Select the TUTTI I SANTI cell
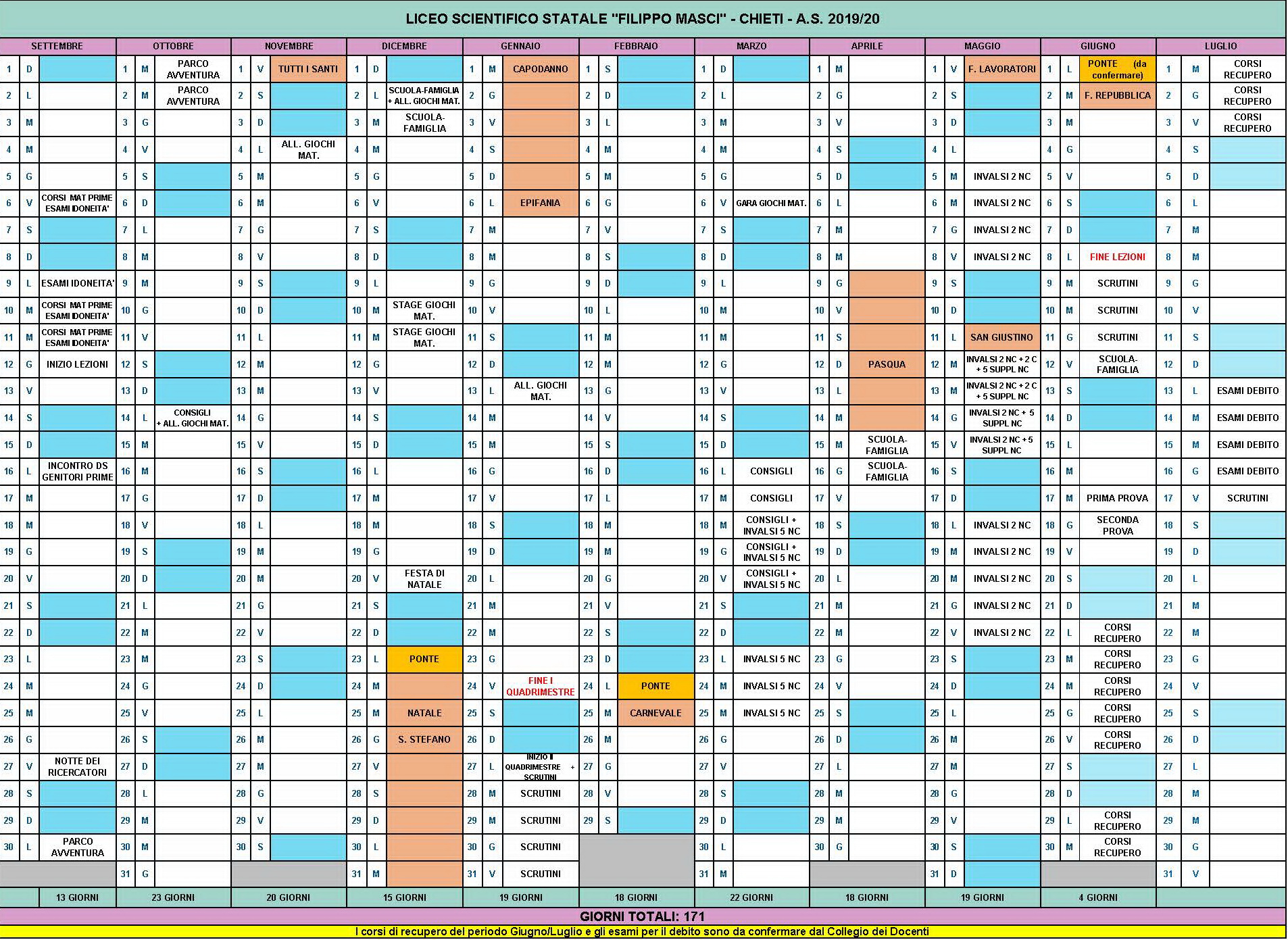This screenshot has height=940, width=1288. coord(308,69)
